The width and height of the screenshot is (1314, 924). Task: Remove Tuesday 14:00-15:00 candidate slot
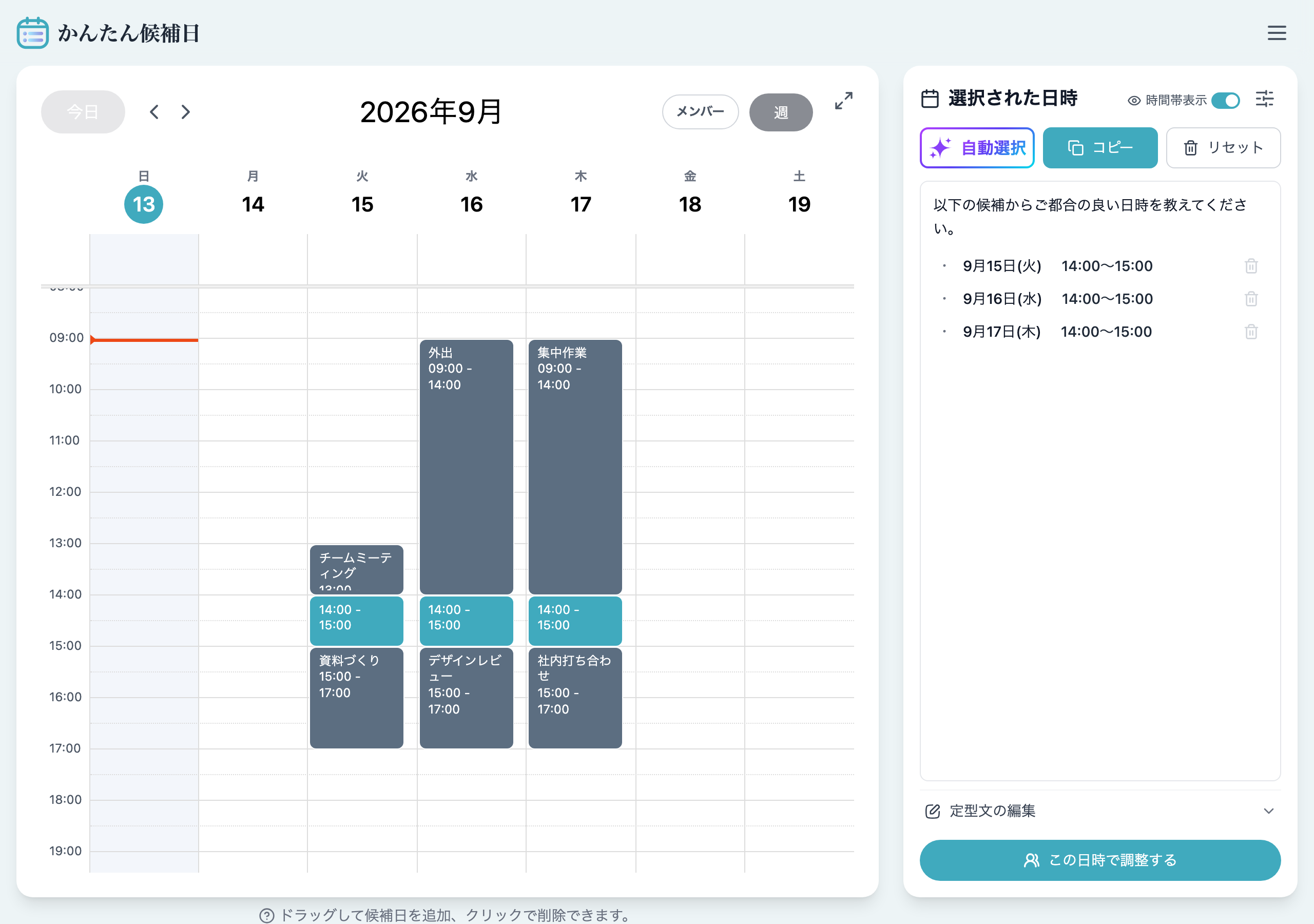(x=357, y=621)
